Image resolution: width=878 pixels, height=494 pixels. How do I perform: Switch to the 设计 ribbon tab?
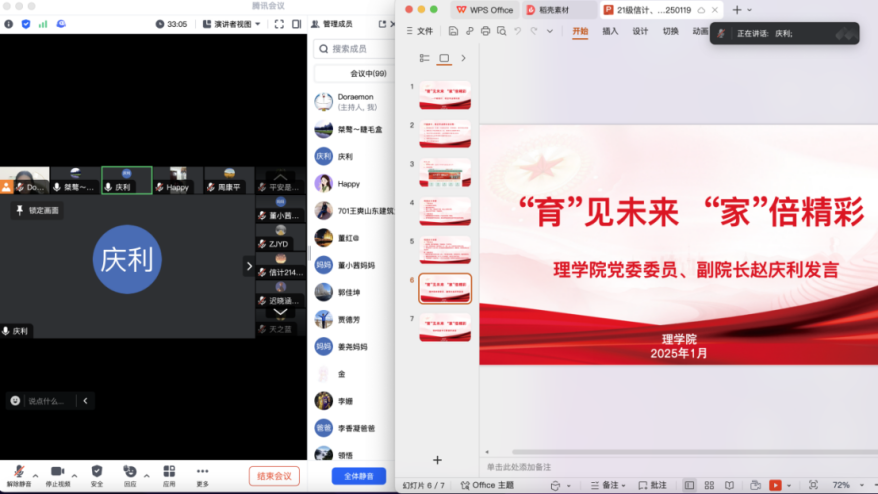click(640, 31)
